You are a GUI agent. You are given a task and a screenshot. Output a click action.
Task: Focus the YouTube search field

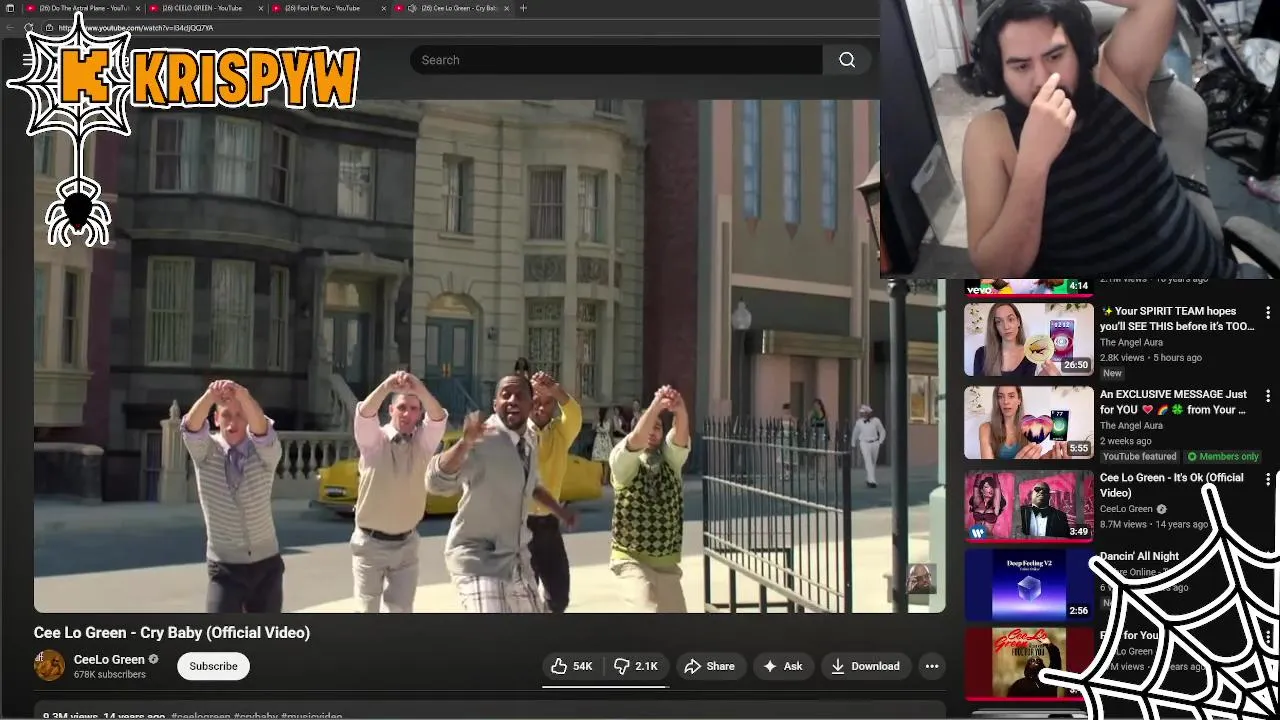tap(616, 60)
